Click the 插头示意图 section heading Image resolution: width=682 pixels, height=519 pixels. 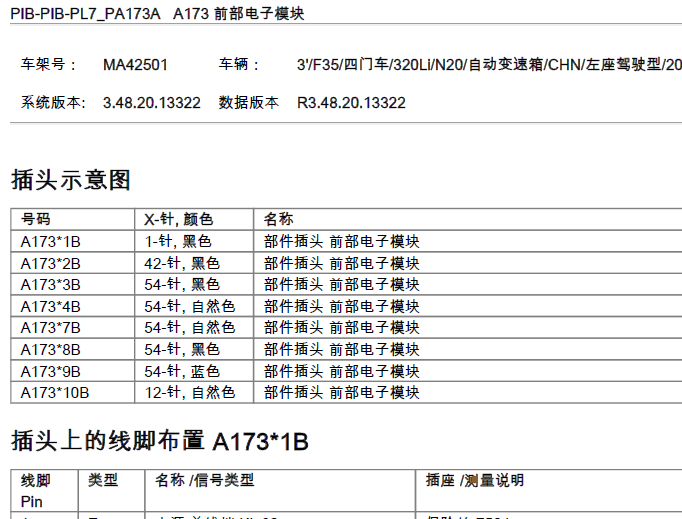(x=70, y=180)
